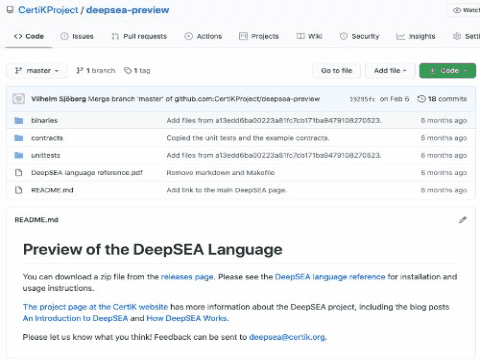This screenshot has height=360, width=480.
Task: Click the 'Preview of the DeepSEA Language' heading
Action: (x=153, y=249)
